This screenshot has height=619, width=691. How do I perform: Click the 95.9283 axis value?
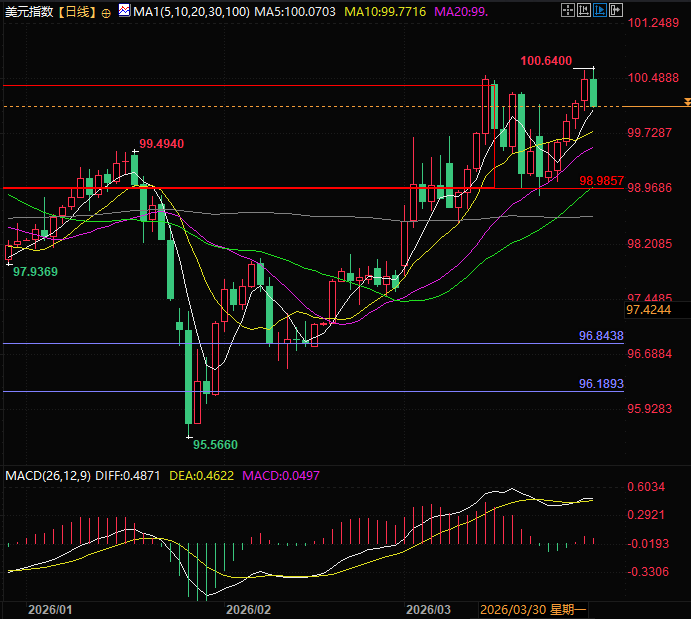pyautogui.click(x=650, y=409)
